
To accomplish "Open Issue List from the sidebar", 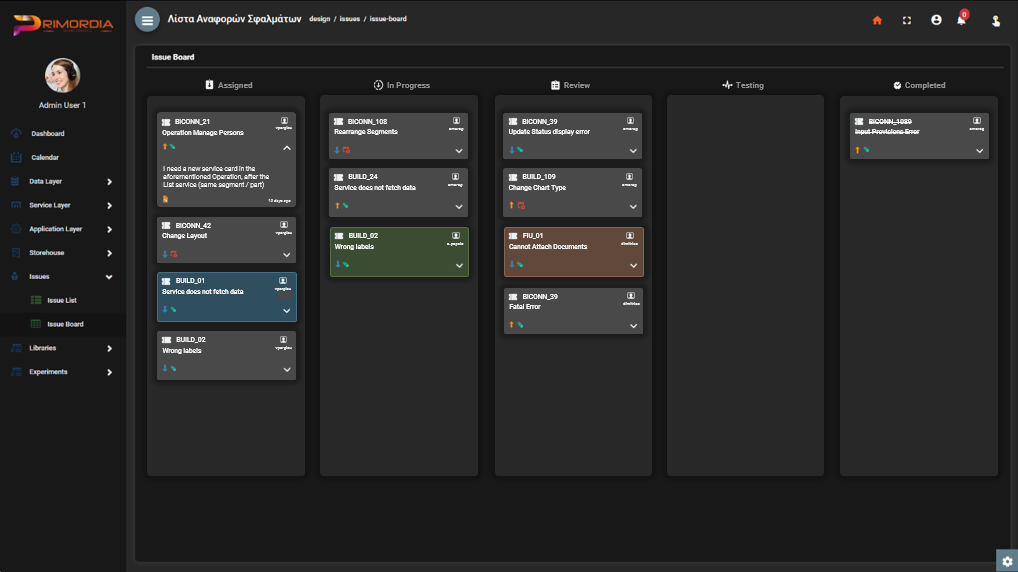I will click(61, 300).
